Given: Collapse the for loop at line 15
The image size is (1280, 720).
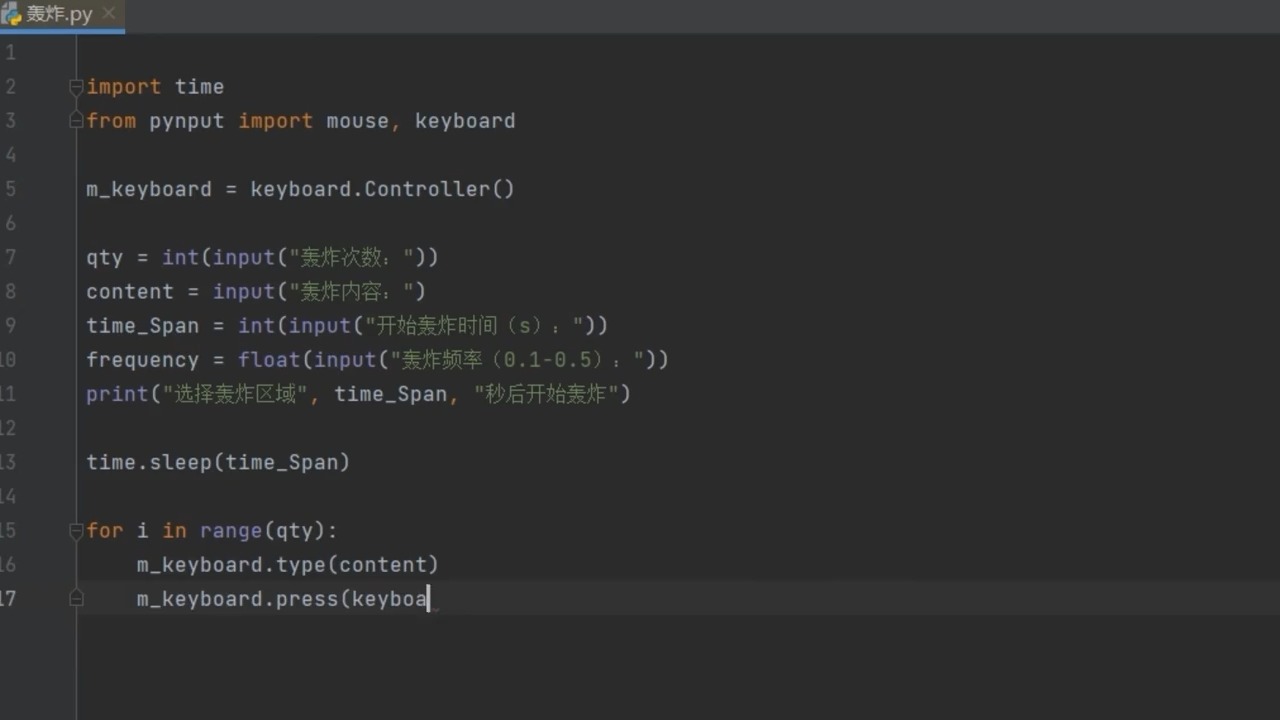Looking at the screenshot, I should pos(76,531).
